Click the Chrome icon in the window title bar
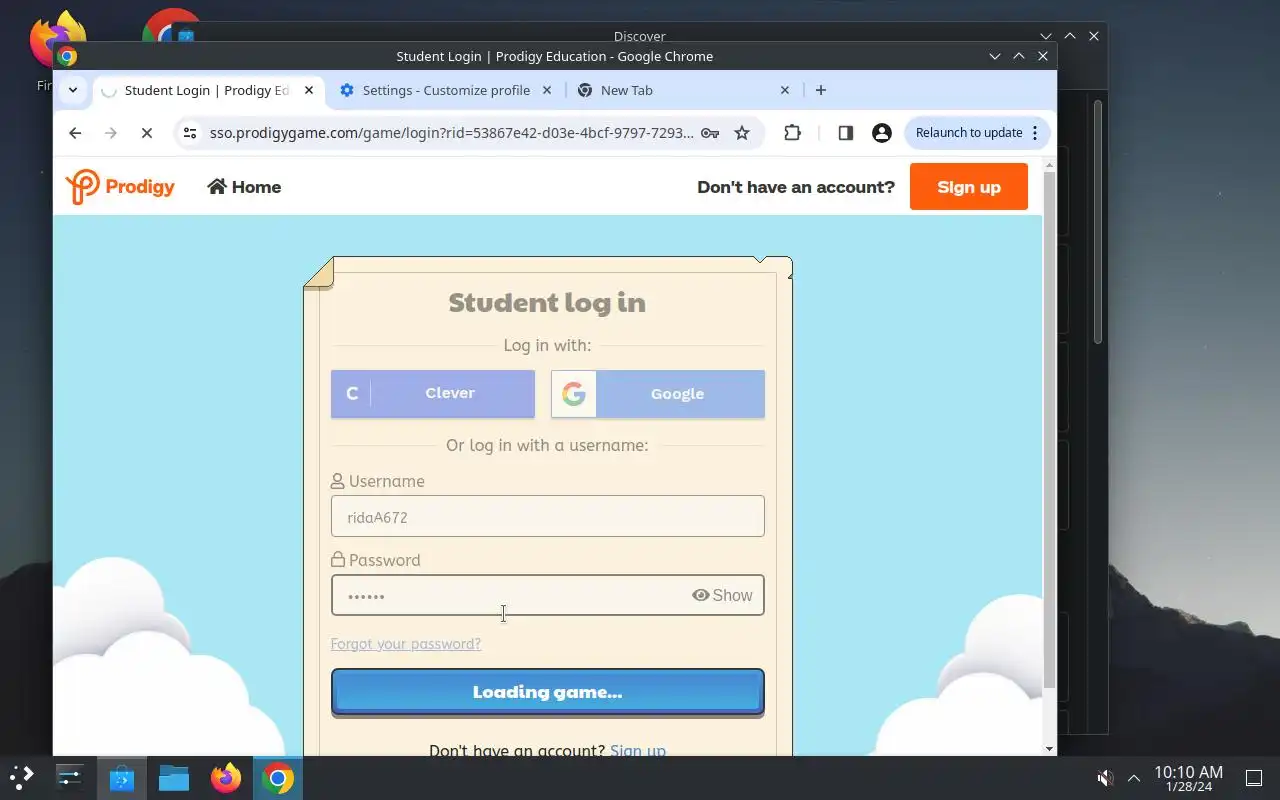The width and height of the screenshot is (1280, 800). (x=67, y=56)
